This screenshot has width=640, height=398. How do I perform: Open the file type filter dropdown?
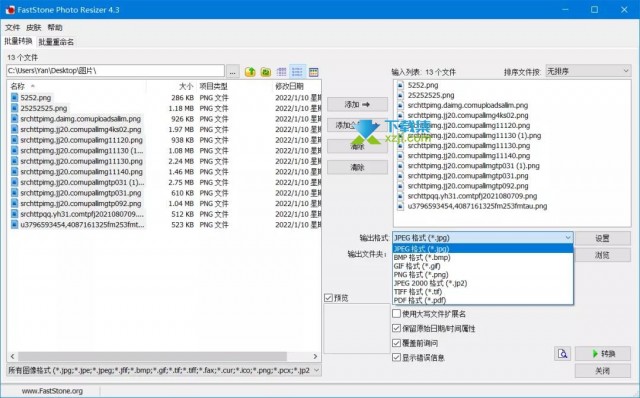[x=164, y=370]
